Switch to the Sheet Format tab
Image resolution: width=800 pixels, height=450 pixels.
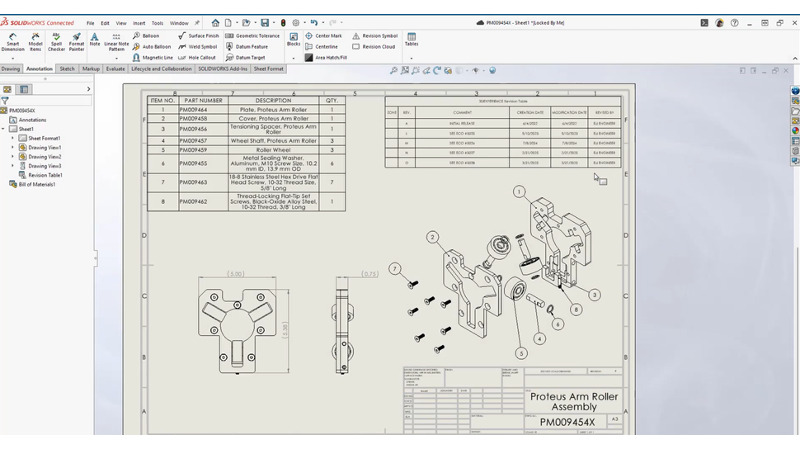(268, 69)
